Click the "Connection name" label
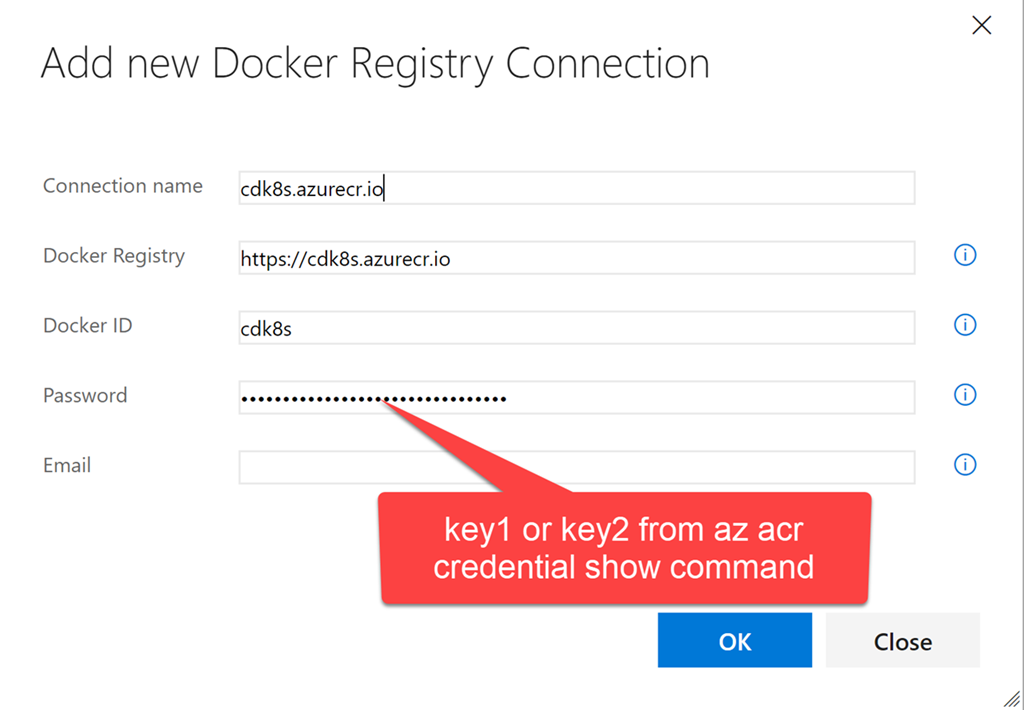The width and height of the screenshot is (1024, 710). [x=123, y=186]
